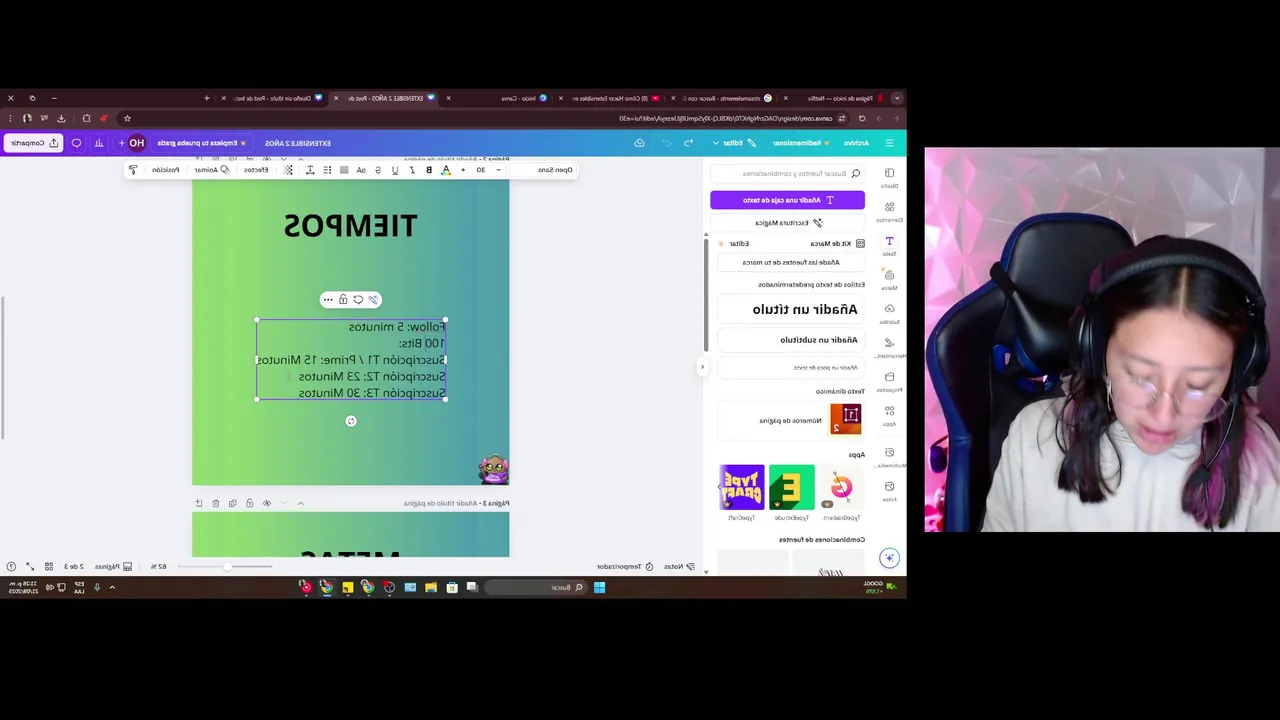This screenshot has width=1280, height=720.
Task: Open the Marca panel in sidebar
Action: pyautogui.click(x=889, y=279)
